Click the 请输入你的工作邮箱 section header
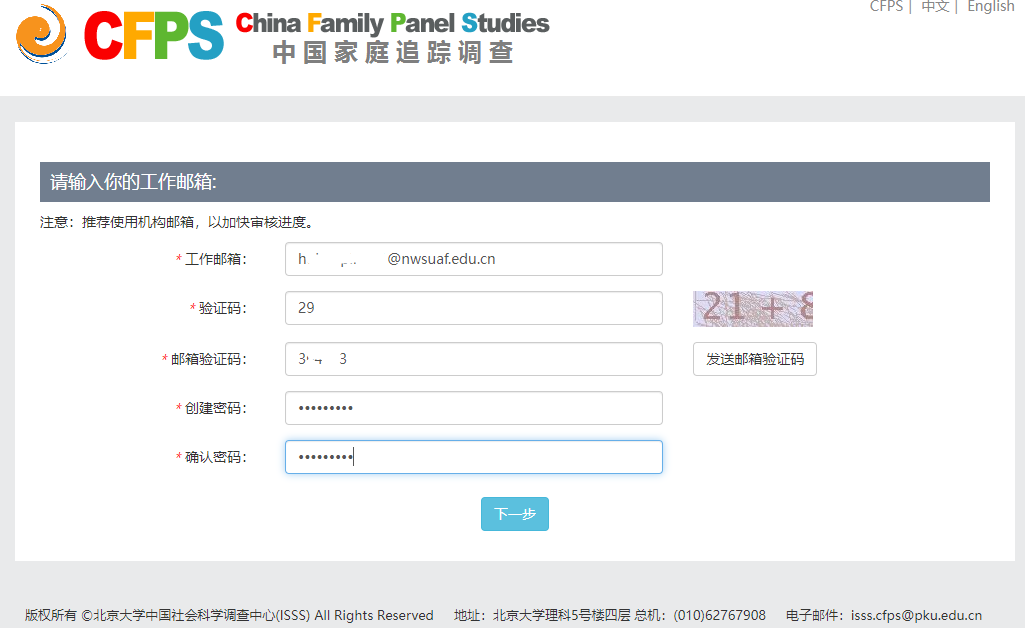 coord(134,182)
